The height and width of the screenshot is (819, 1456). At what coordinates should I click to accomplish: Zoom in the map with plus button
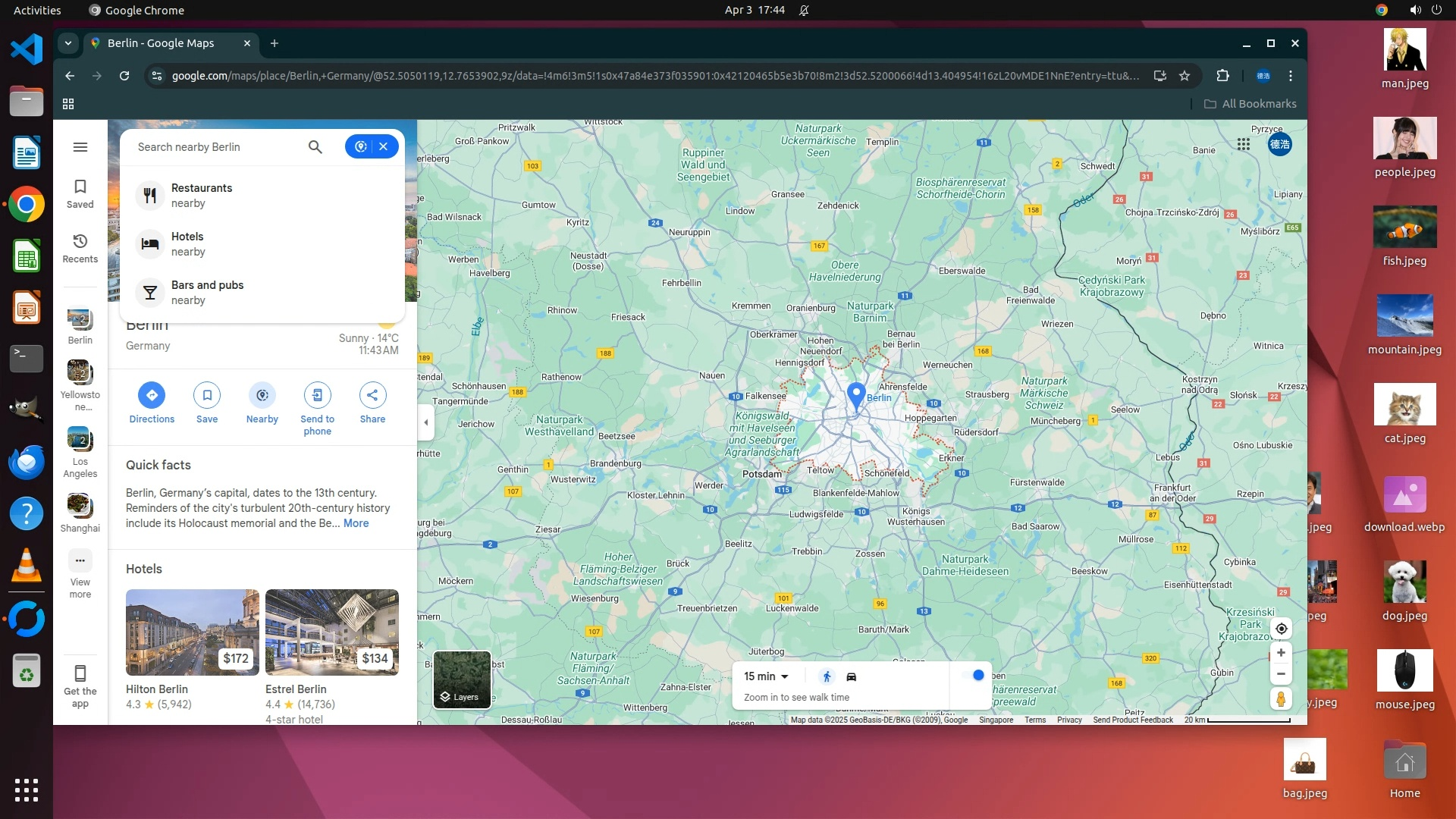coord(1281,653)
